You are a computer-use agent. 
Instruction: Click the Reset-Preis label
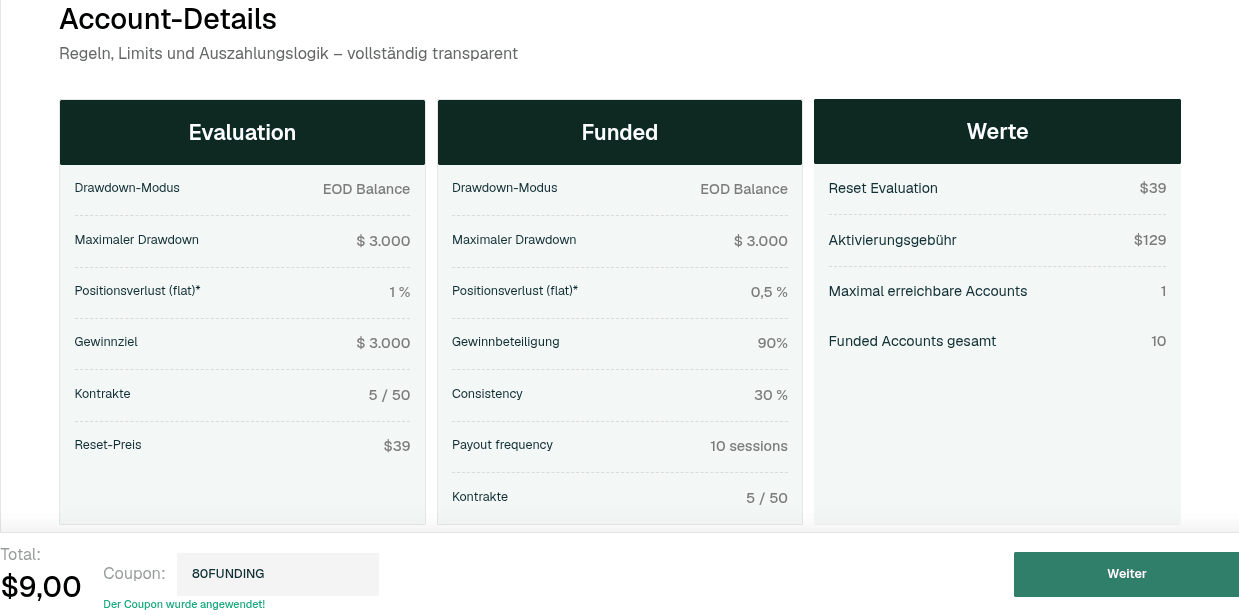click(x=108, y=445)
